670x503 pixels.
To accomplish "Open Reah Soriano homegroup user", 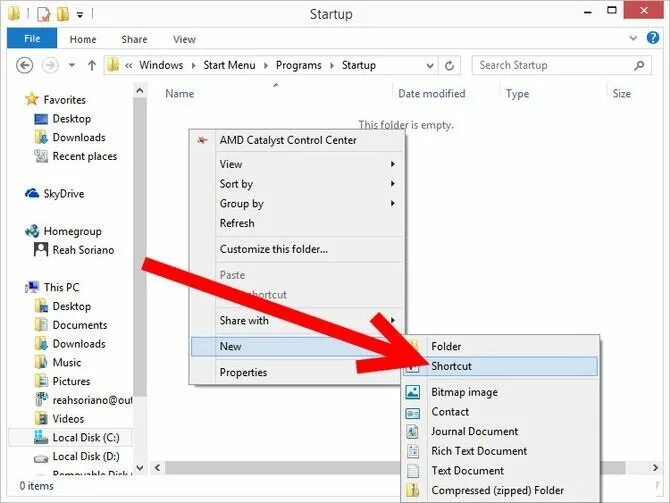I will (x=74, y=250).
